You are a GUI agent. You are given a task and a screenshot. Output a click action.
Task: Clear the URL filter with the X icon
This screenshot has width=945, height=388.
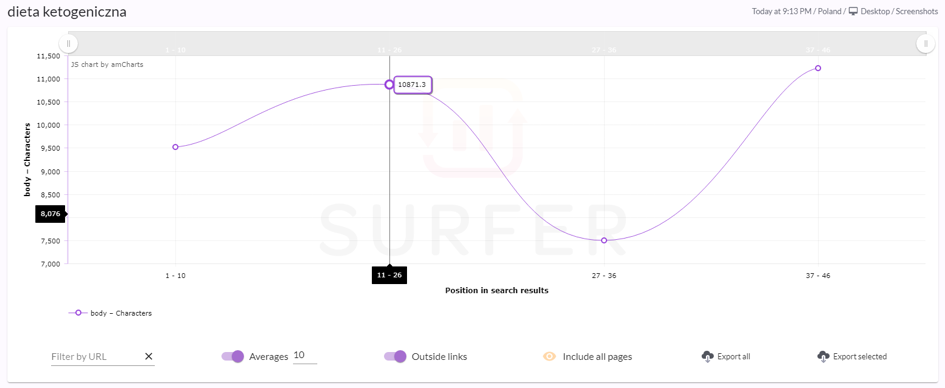[148, 357]
